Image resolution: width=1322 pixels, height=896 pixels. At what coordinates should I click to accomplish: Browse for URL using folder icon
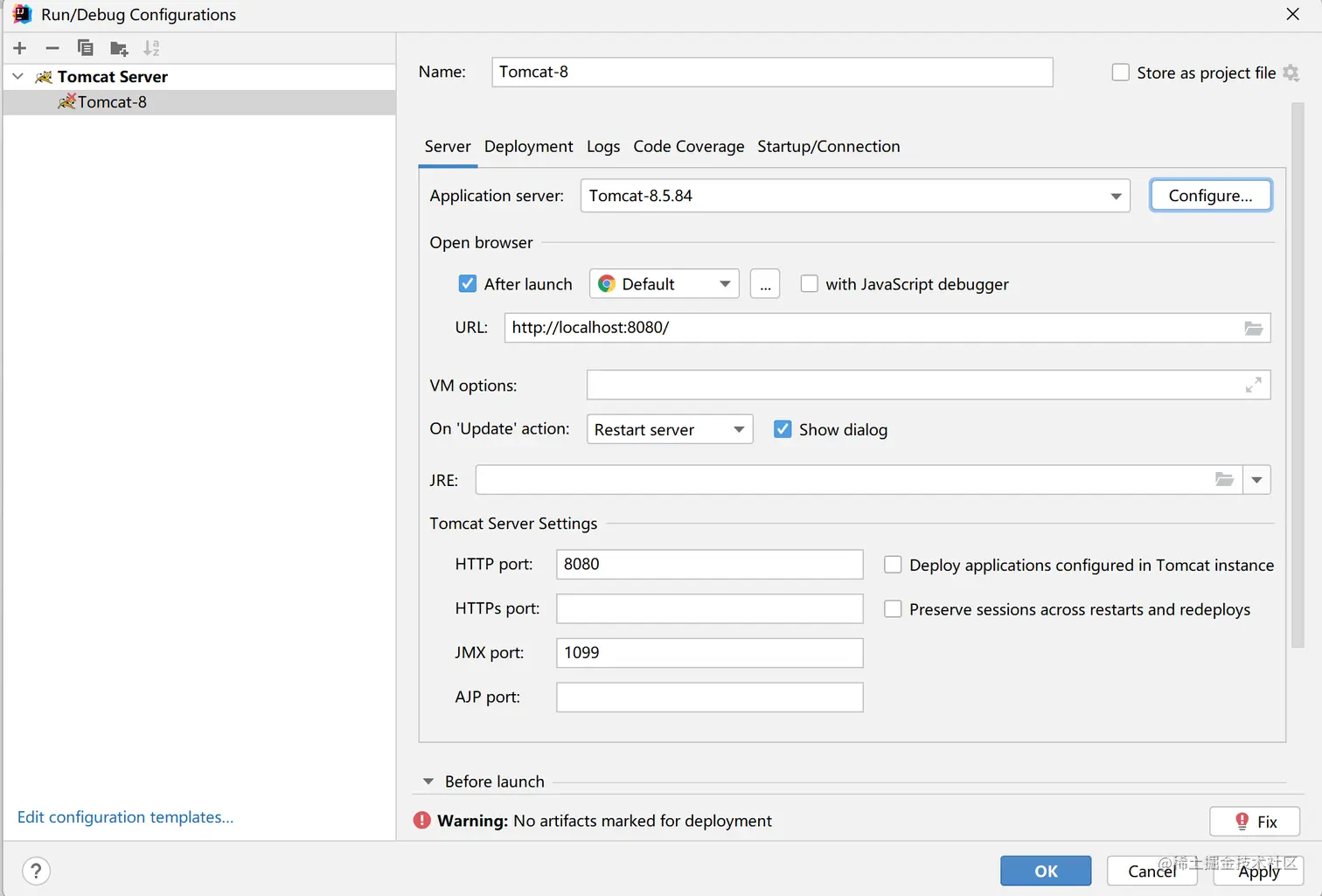pos(1253,328)
